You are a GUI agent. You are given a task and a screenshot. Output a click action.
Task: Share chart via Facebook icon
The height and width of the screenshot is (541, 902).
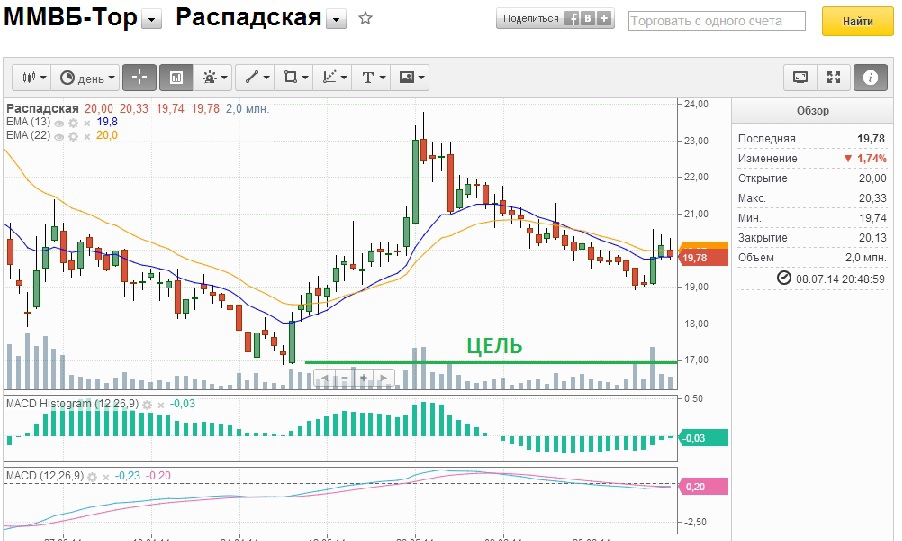coord(573,19)
